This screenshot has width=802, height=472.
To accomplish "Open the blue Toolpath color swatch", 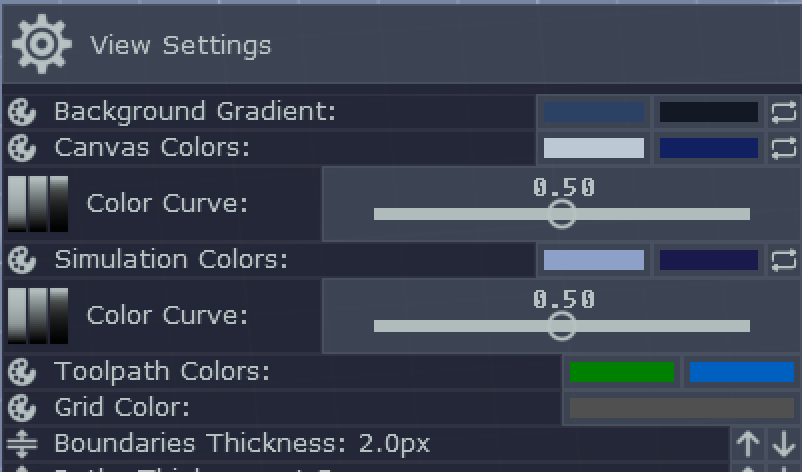I will pos(742,372).
